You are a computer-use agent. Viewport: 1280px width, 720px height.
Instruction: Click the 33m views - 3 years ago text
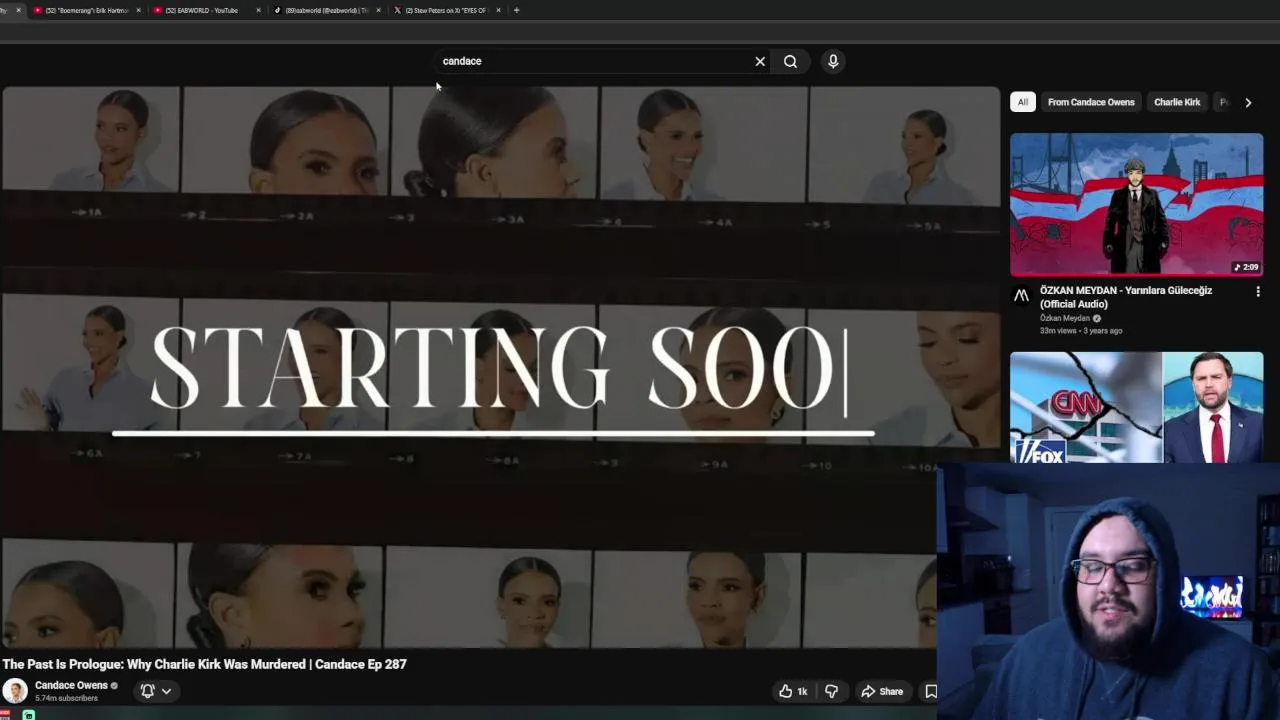[x=1081, y=331]
